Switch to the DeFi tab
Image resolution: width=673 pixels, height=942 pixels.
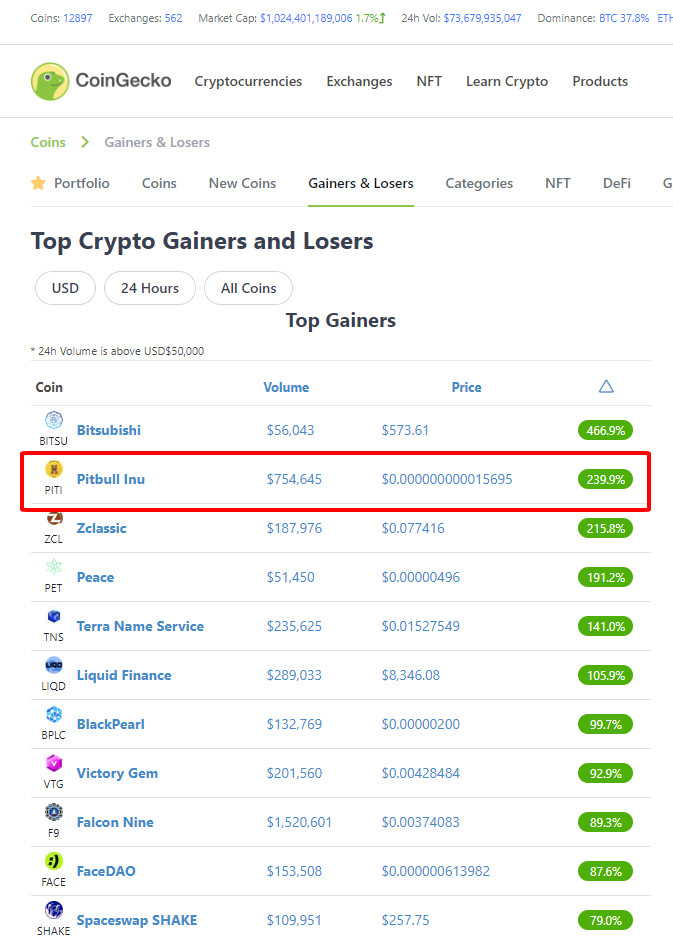point(617,183)
